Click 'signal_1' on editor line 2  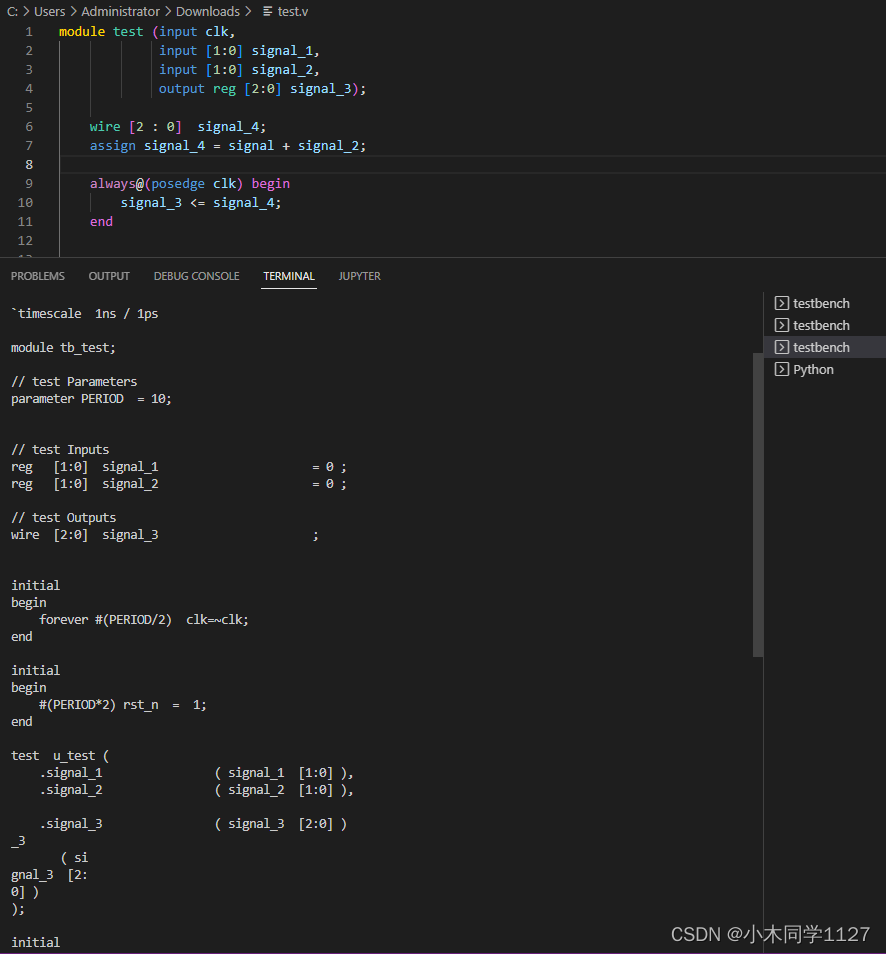coord(282,50)
